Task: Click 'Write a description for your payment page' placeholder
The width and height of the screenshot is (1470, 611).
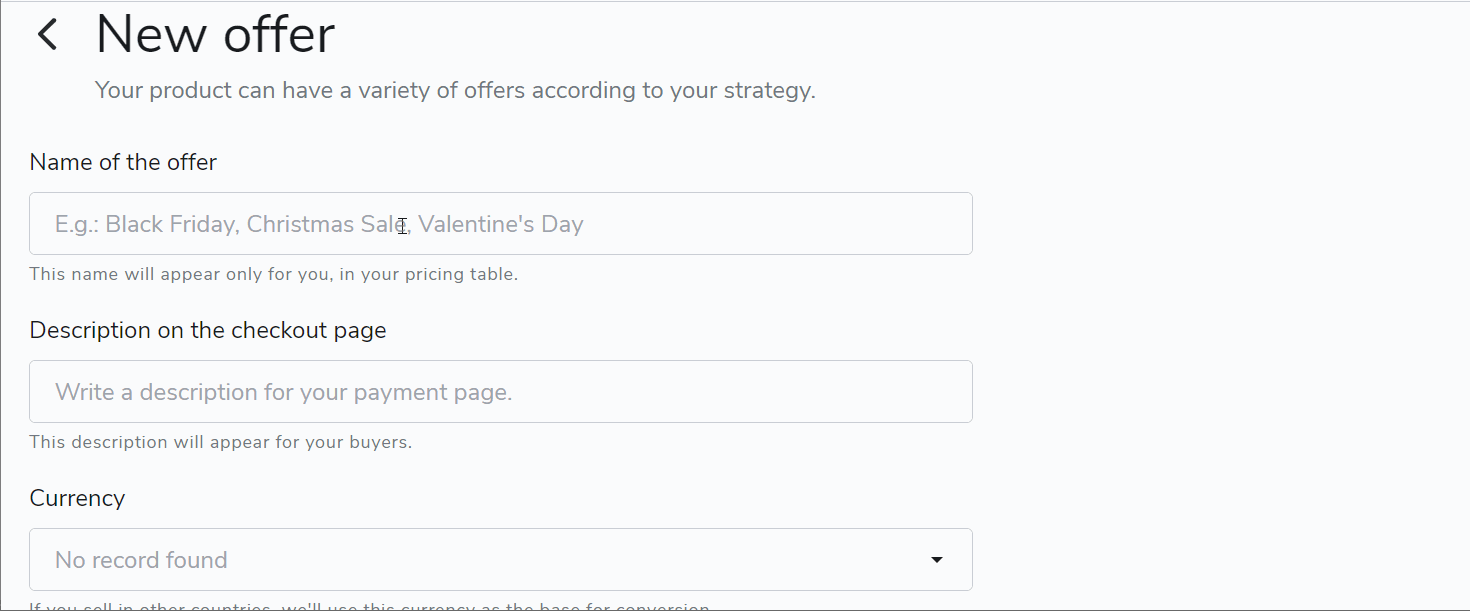Action: click(284, 392)
